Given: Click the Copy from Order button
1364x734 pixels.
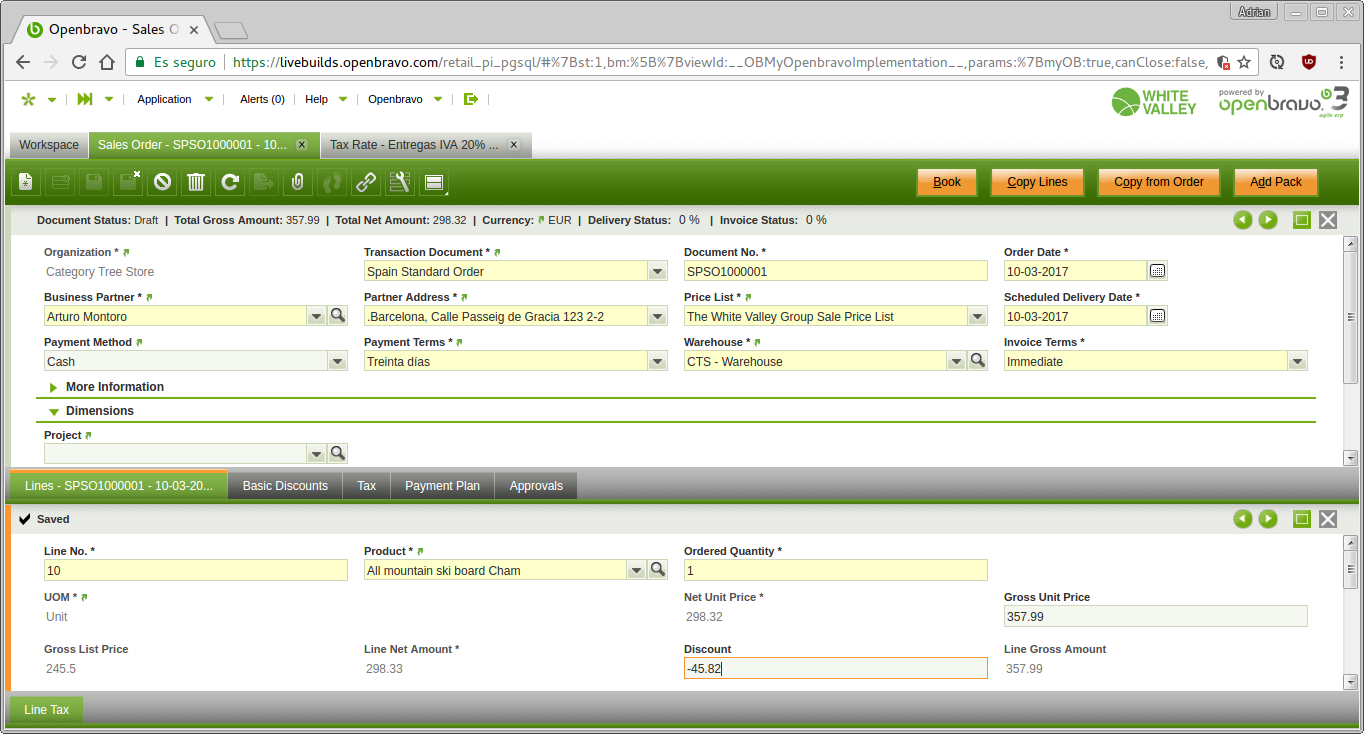Looking at the screenshot, I should (1158, 182).
